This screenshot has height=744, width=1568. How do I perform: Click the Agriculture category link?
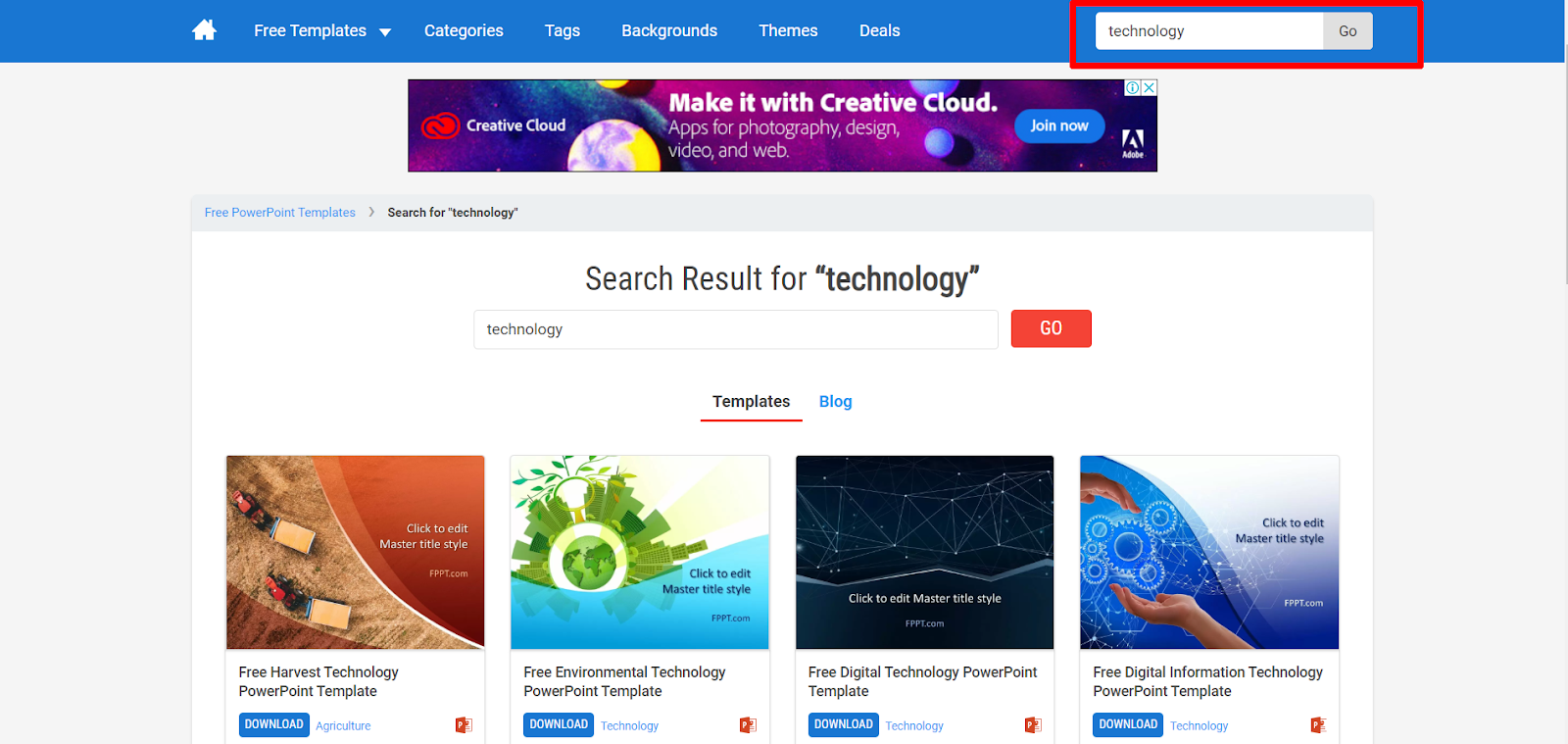point(343,726)
